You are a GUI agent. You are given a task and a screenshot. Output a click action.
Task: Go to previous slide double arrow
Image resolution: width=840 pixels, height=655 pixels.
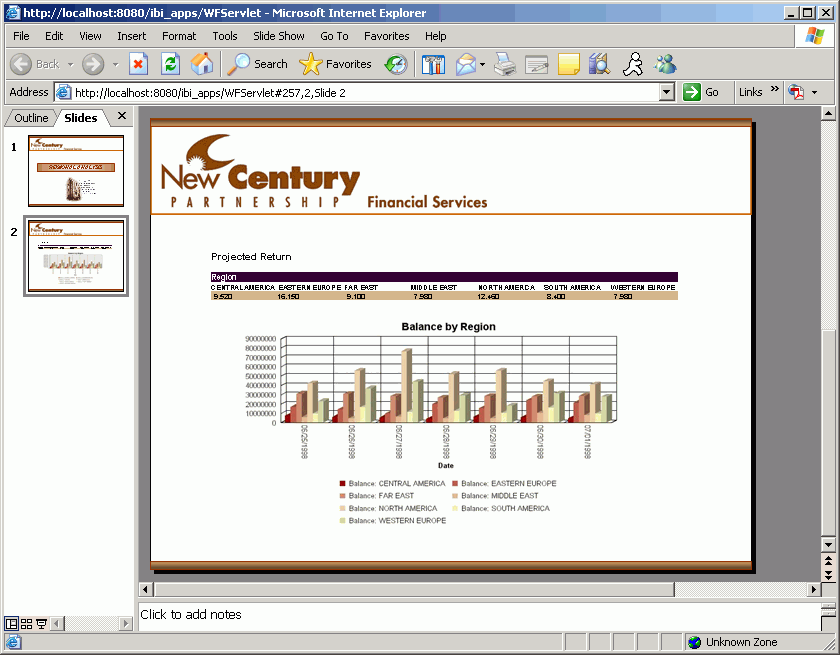[828, 561]
